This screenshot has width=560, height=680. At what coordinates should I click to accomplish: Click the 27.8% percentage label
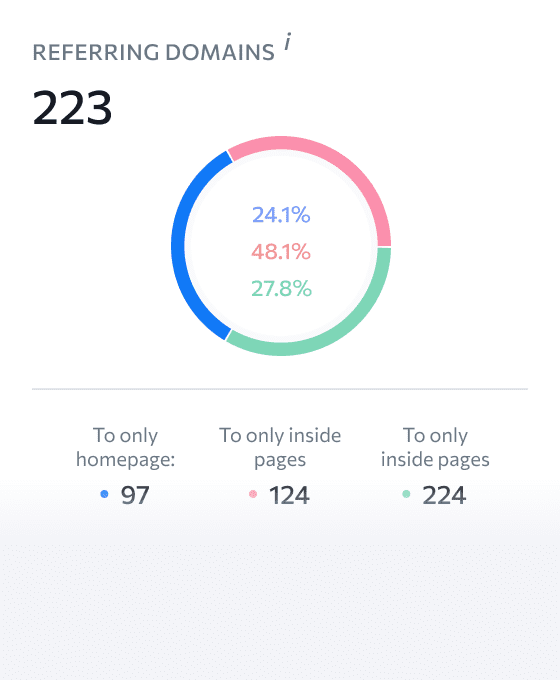281,288
